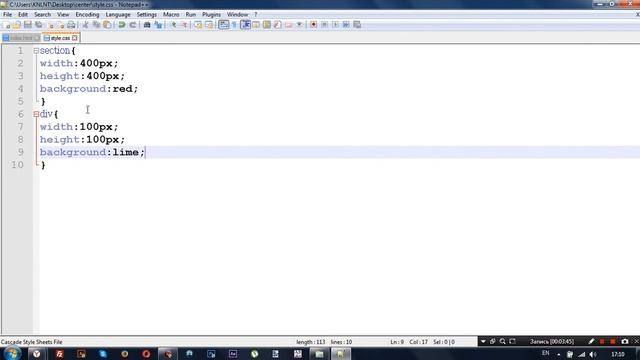Open Yandex browser from the taskbar
The height and width of the screenshot is (360, 640).
pyautogui.click(x=37, y=354)
